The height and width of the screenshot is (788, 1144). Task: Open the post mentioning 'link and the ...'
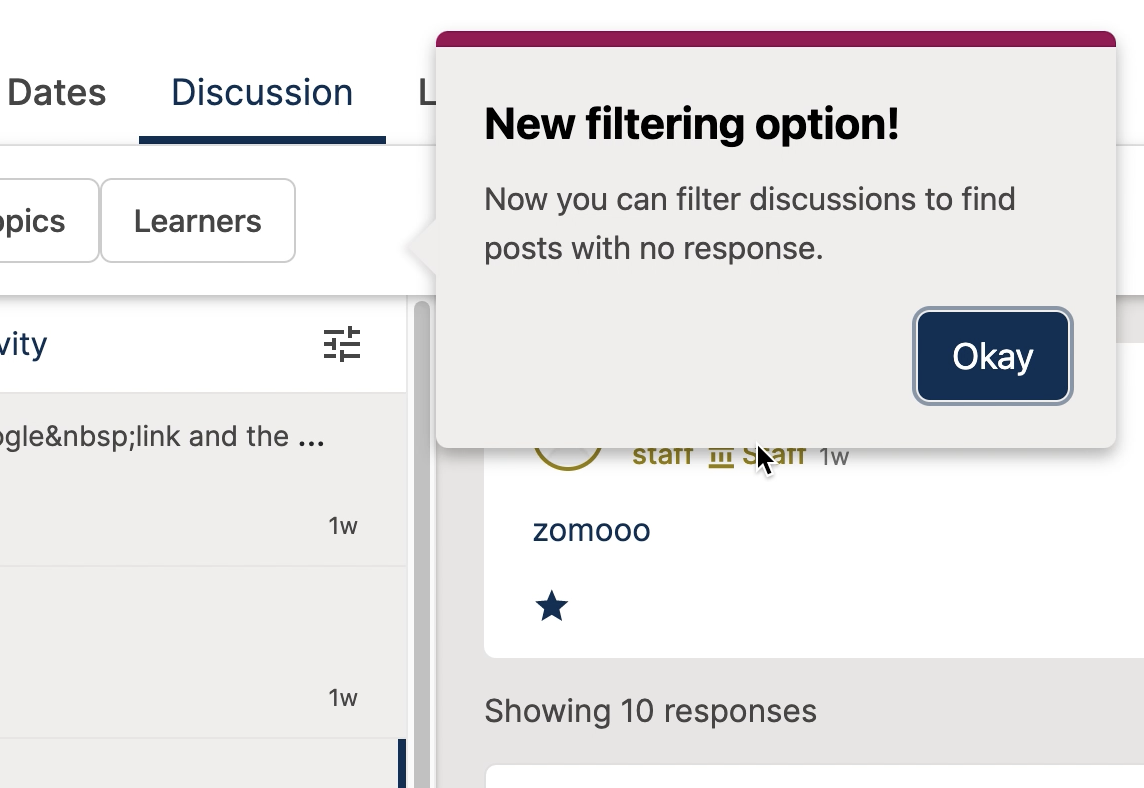click(x=160, y=437)
